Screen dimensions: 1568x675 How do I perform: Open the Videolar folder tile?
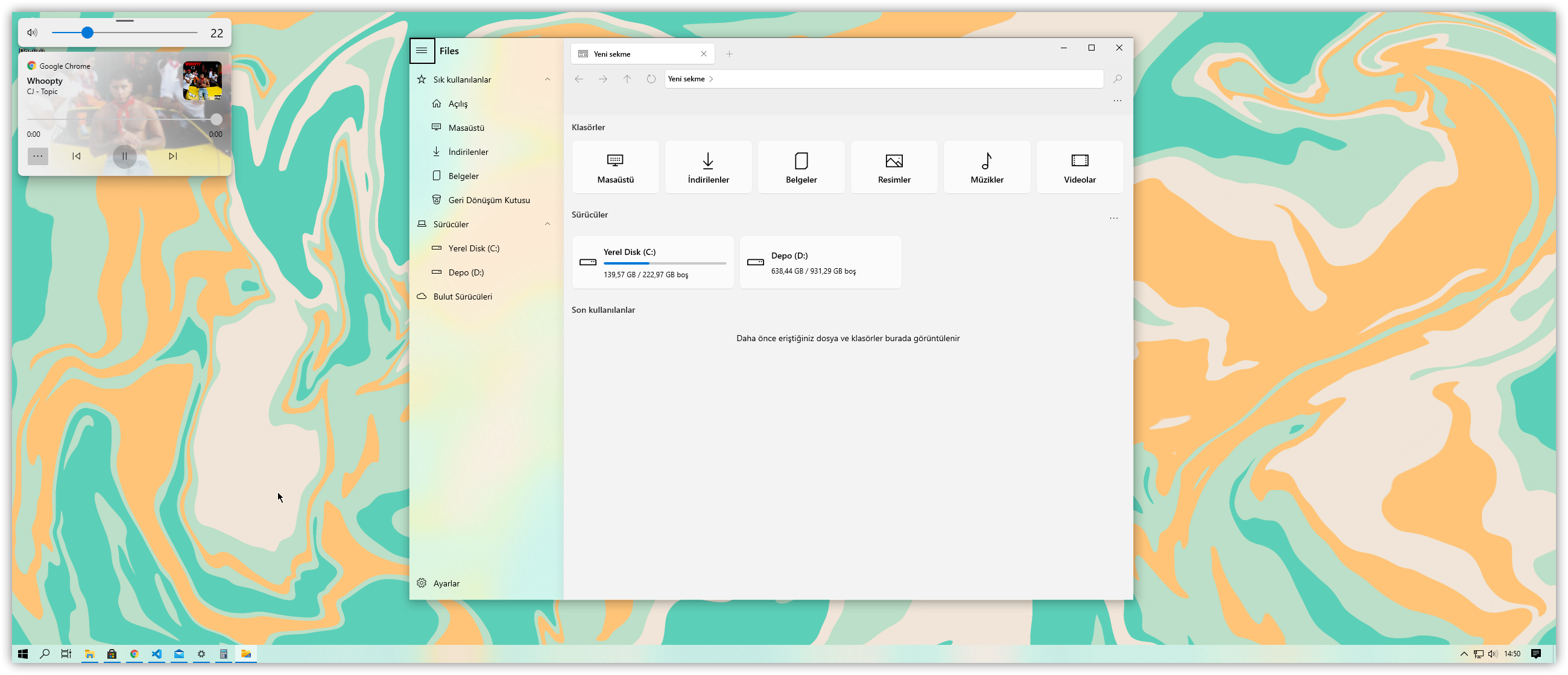pyautogui.click(x=1080, y=167)
